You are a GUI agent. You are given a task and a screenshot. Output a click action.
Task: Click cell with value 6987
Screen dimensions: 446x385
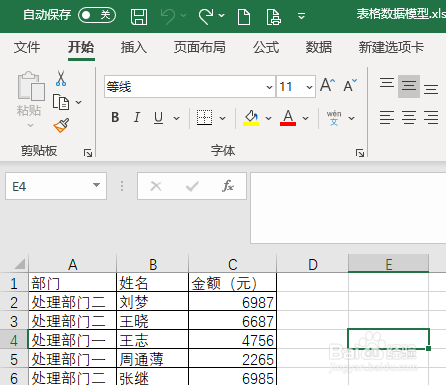233,302
